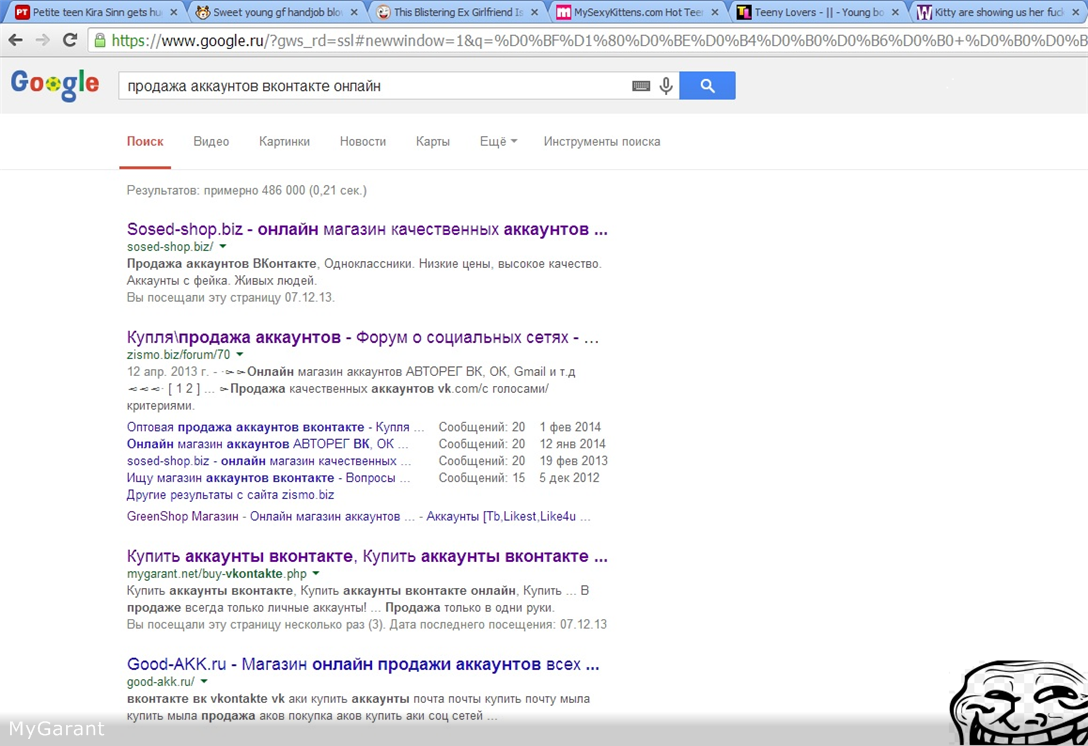The width and height of the screenshot is (1088, 746).
Task: Switch to the Видео tab
Action: (211, 142)
